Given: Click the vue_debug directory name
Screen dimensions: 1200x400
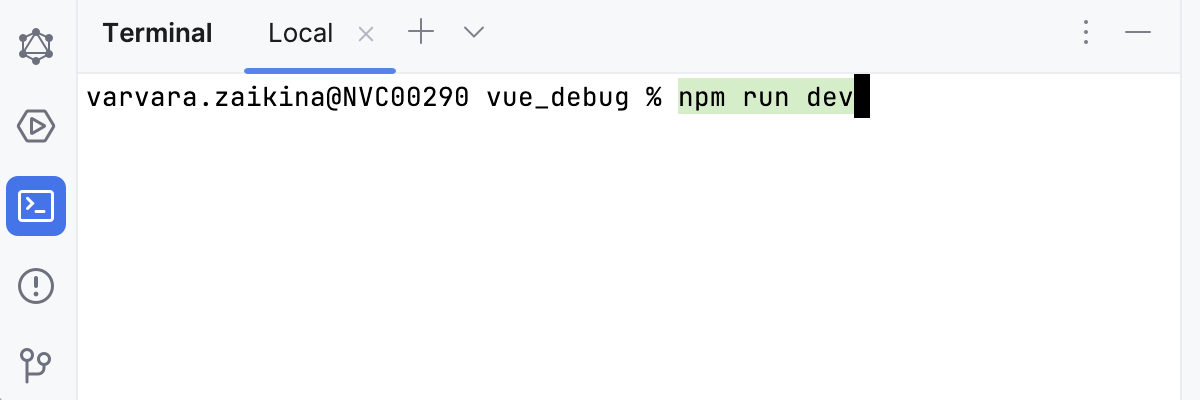Looking at the screenshot, I should tap(558, 98).
